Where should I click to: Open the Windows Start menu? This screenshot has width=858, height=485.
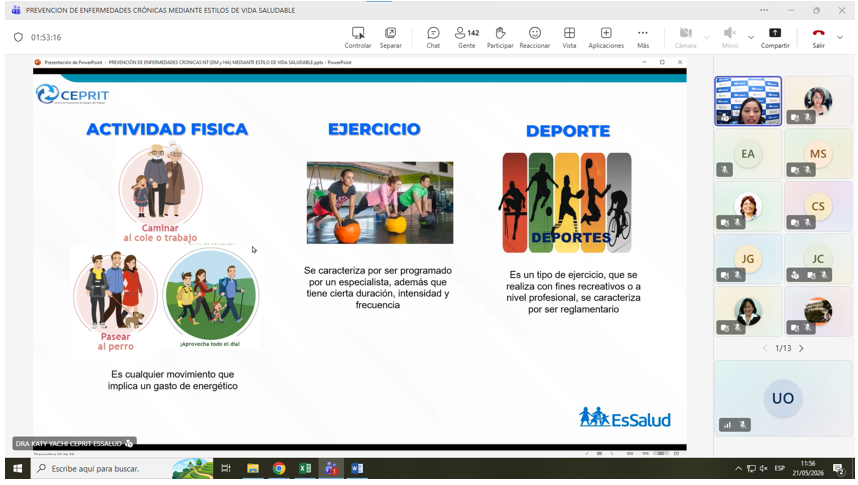[x=18, y=469]
